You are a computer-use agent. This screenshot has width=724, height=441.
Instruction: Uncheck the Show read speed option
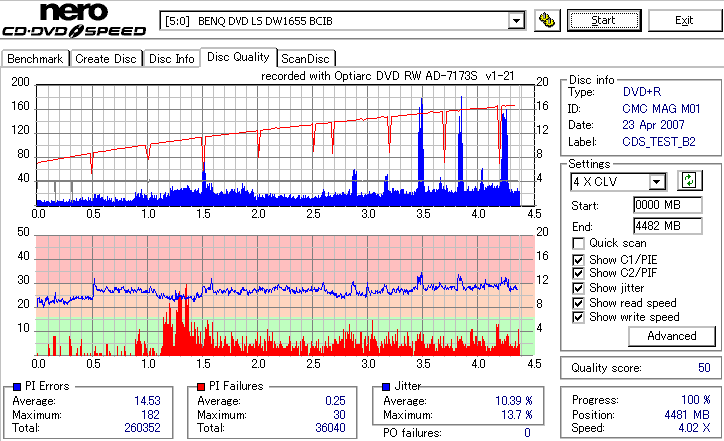click(x=578, y=303)
